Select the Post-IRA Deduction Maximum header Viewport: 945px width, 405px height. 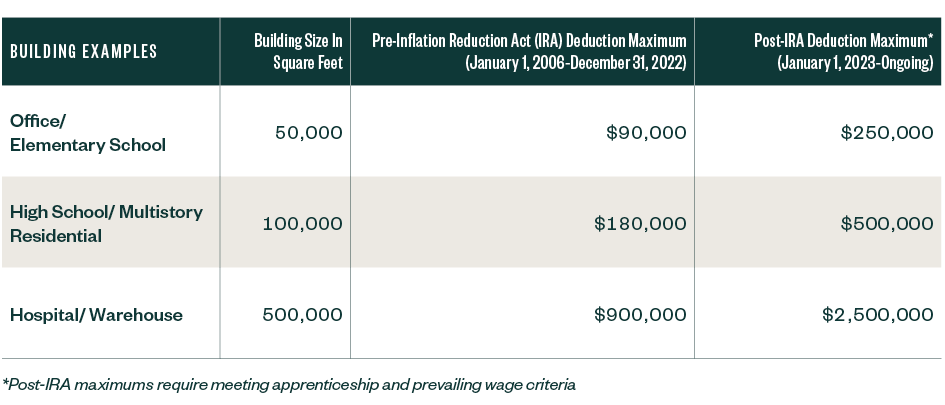pos(842,41)
